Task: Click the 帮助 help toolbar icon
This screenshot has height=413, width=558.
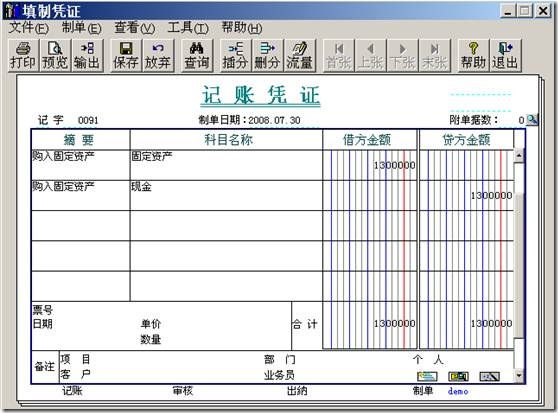Action: pos(473,55)
